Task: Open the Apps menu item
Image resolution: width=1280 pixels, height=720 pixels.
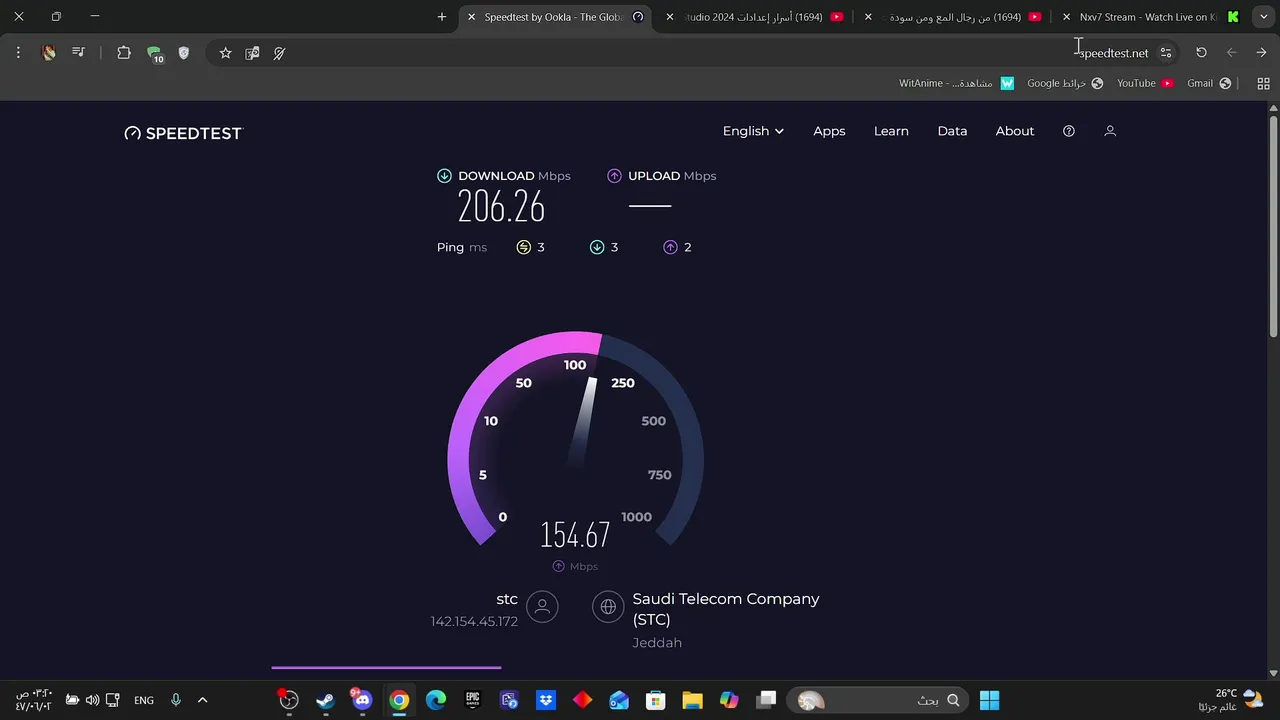Action: pyautogui.click(x=829, y=131)
